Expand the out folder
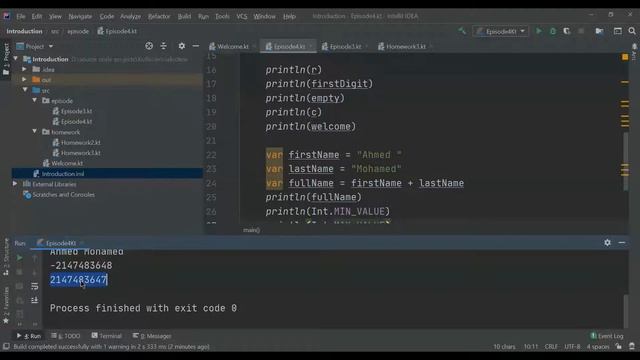The width and height of the screenshot is (640, 360). 24,80
